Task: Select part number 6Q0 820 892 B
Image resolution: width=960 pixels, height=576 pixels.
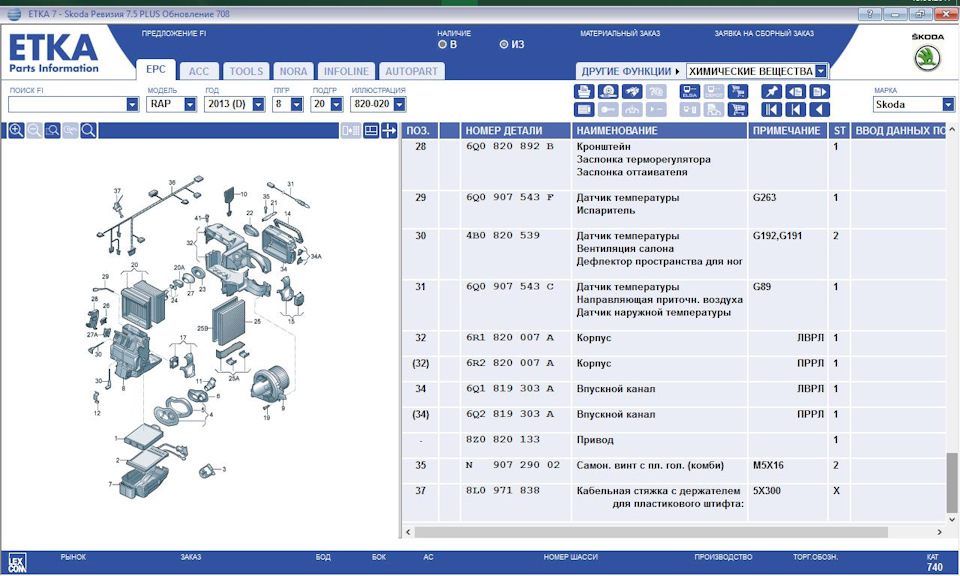Action: click(x=509, y=146)
